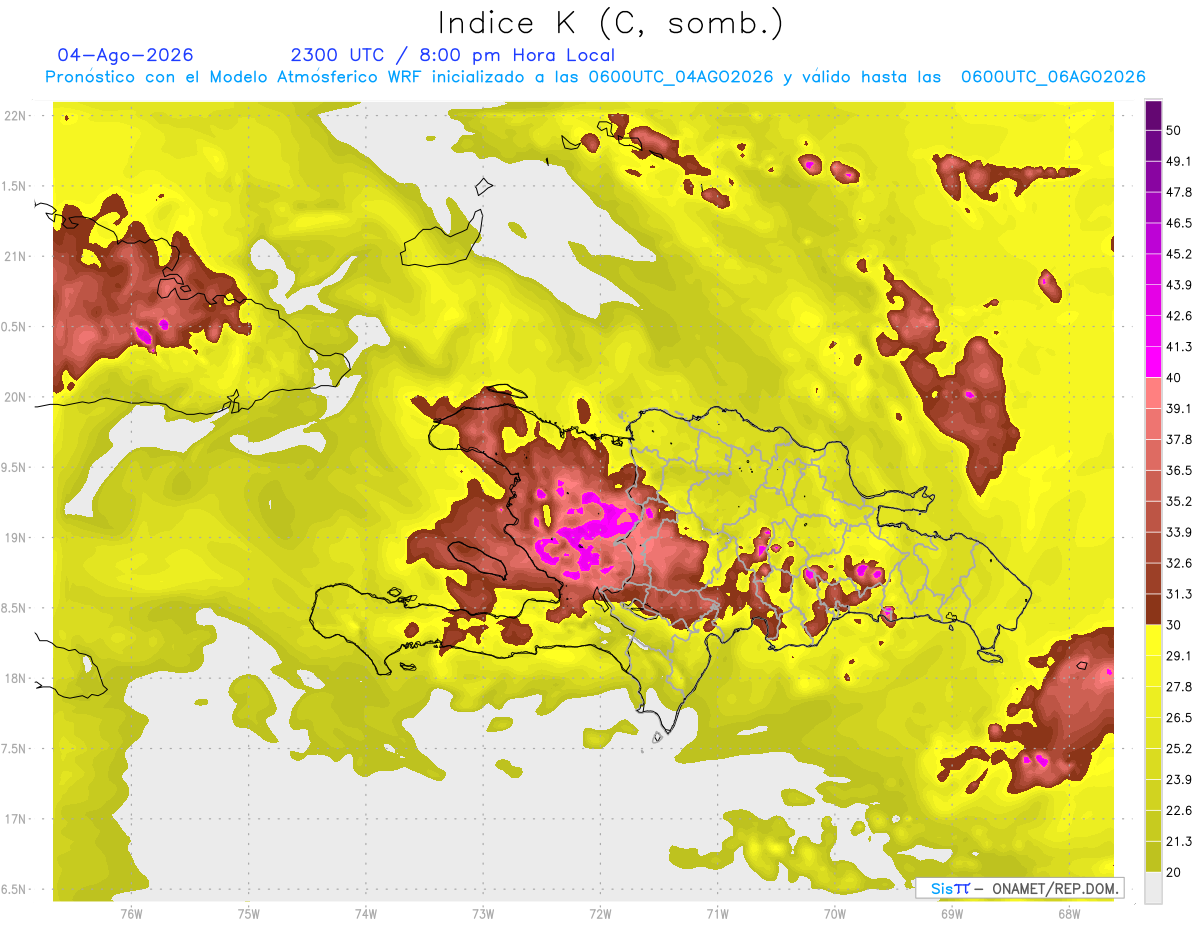1200x927 pixels.
Task: Click the '22N' latitude label
Action: (x=16, y=115)
